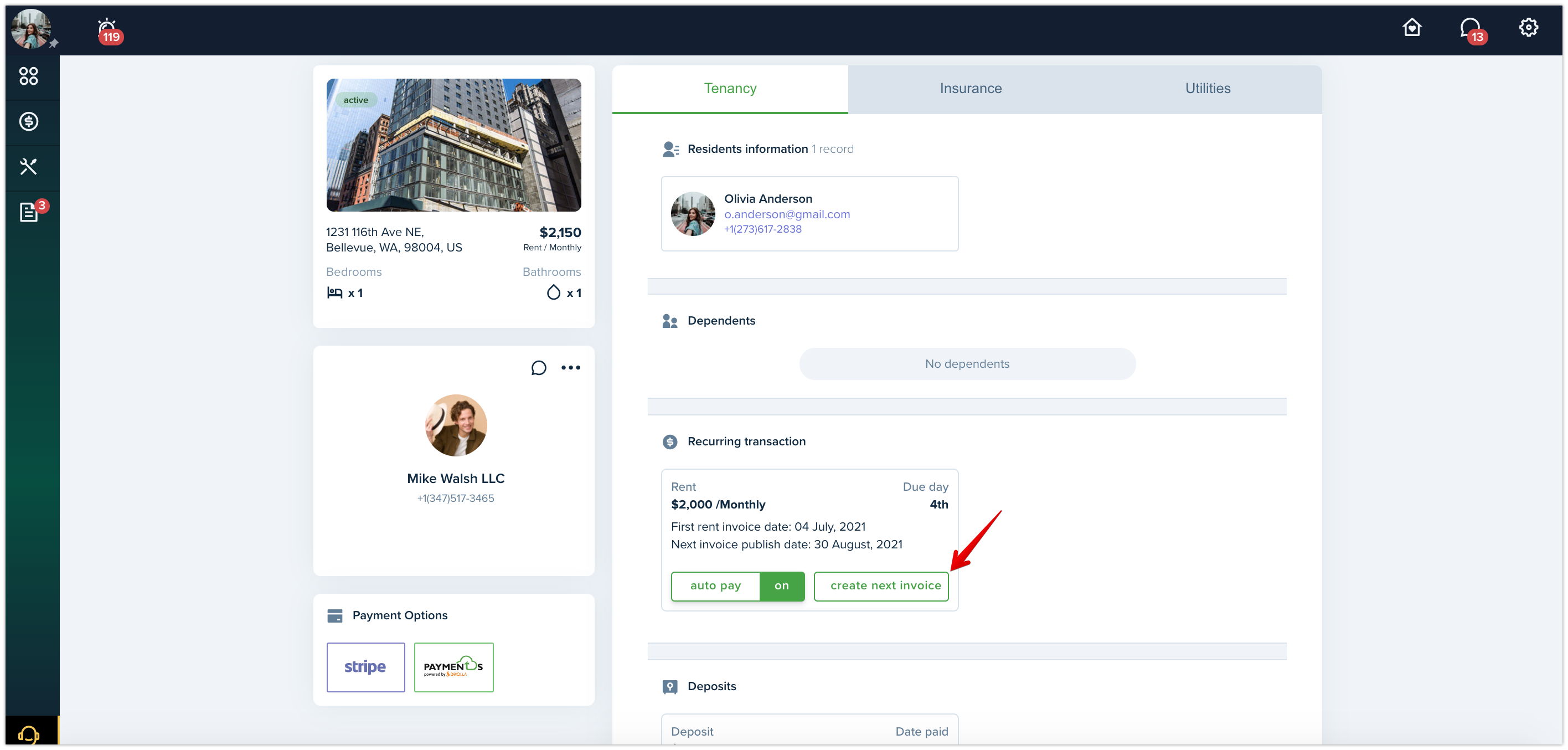1568x750 pixels.
Task: Click the $2,000 /Monthly rent value
Action: [x=718, y=505]
